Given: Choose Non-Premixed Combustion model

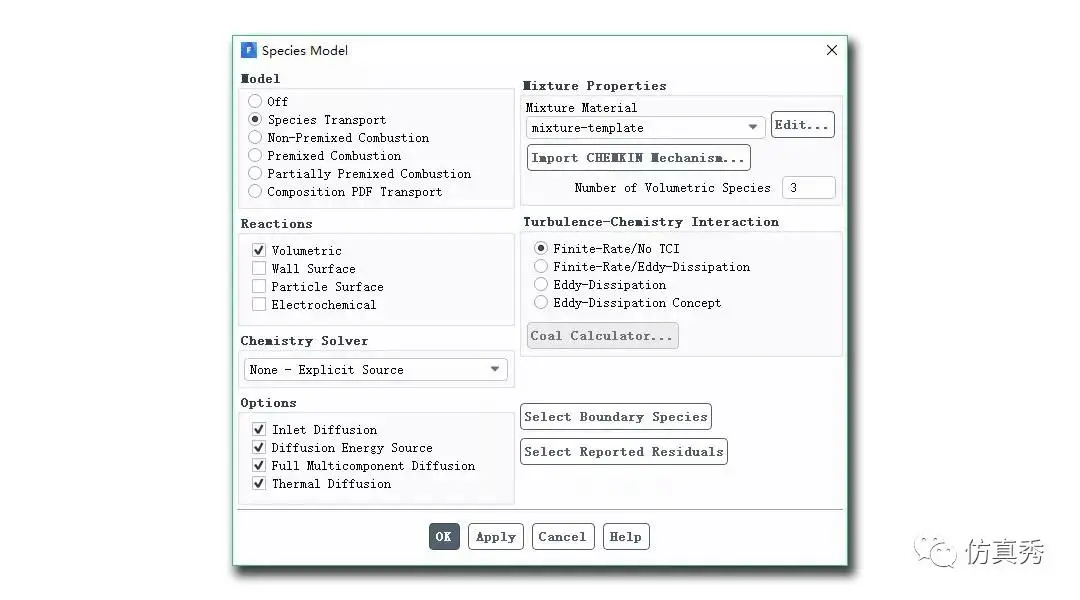Looking at the screenshot, I should coord(255,137).
